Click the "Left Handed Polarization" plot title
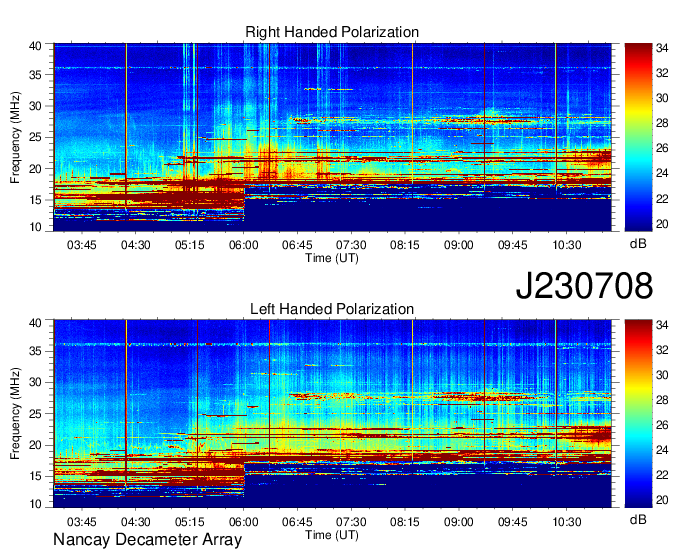Viewport: 680px width, 552px height. [332, 309]
